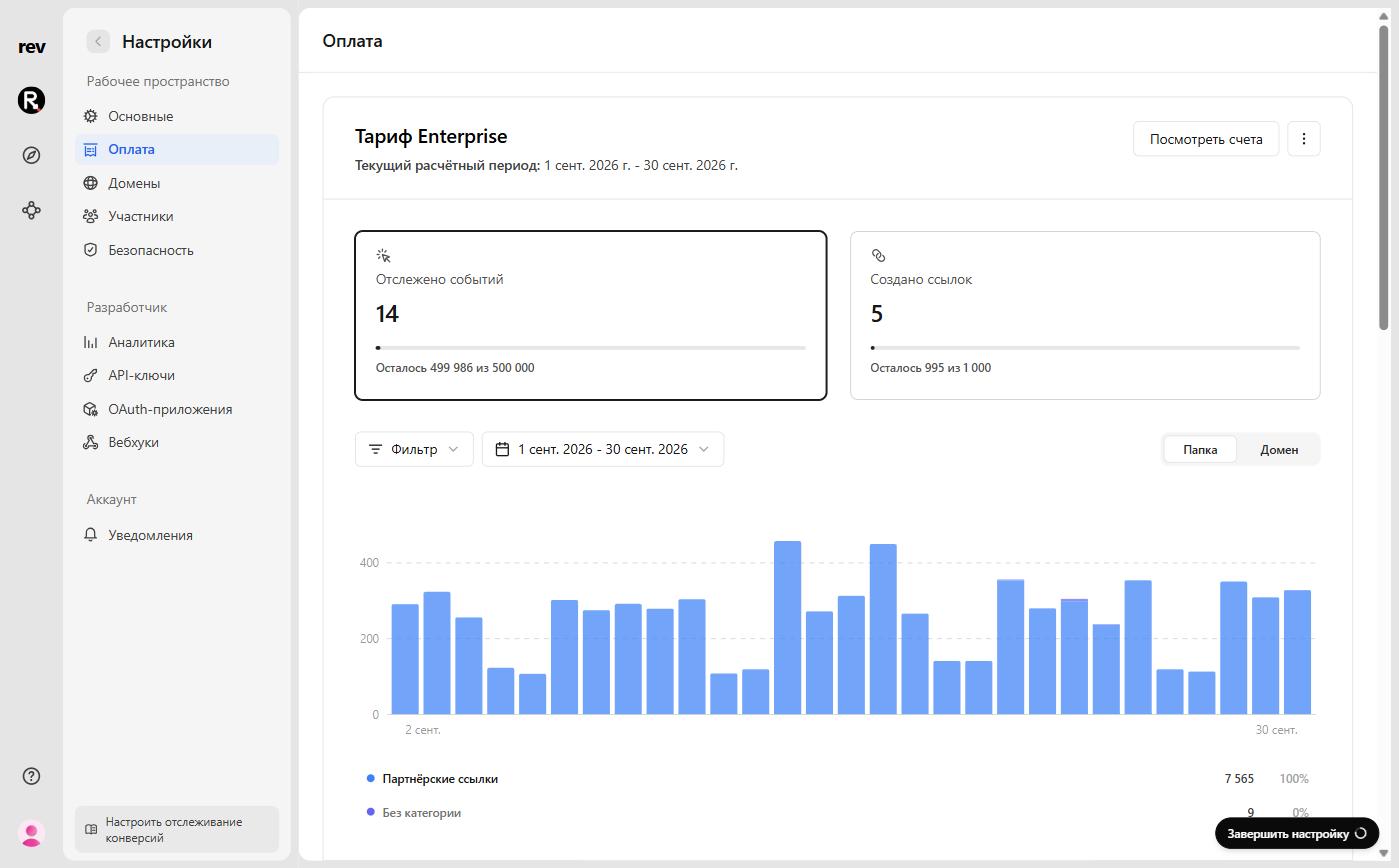Click the webhook icon beside Вебхуки
1399x868 pixels.
tap(91, 442)
